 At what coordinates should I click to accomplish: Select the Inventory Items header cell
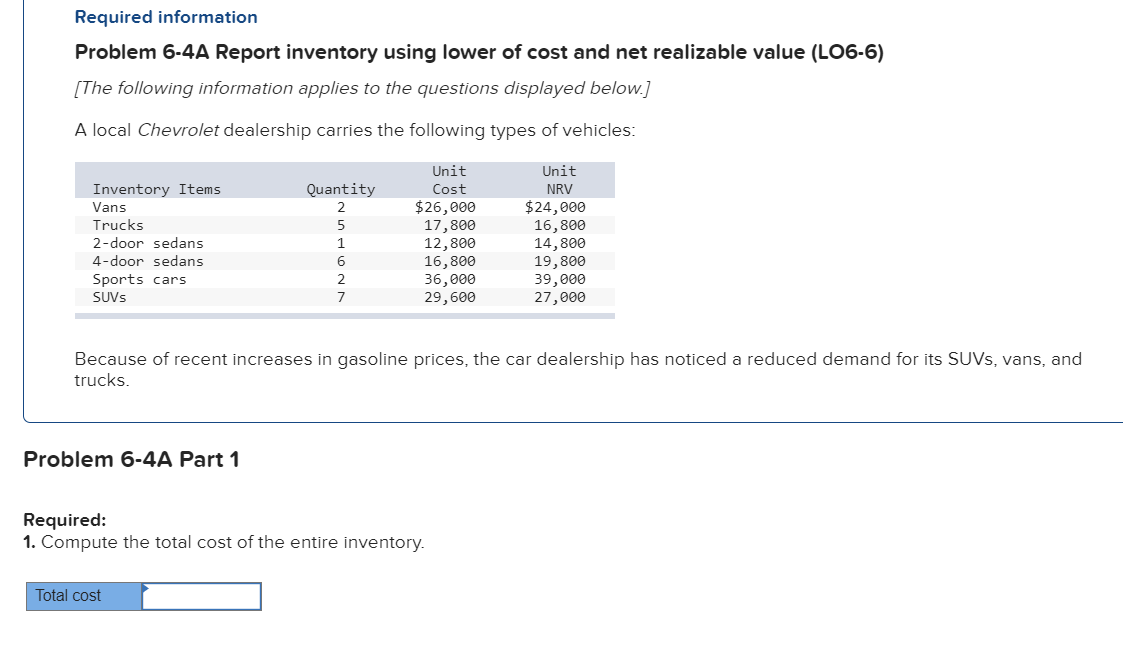pos(156,188)
